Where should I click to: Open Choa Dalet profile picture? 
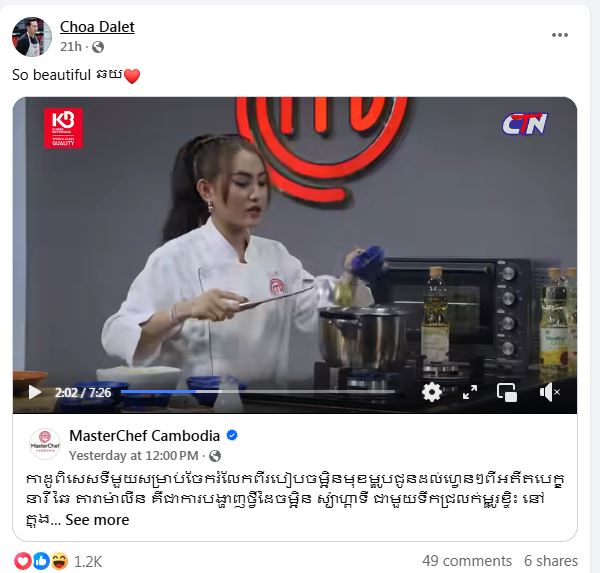(32, 37)
